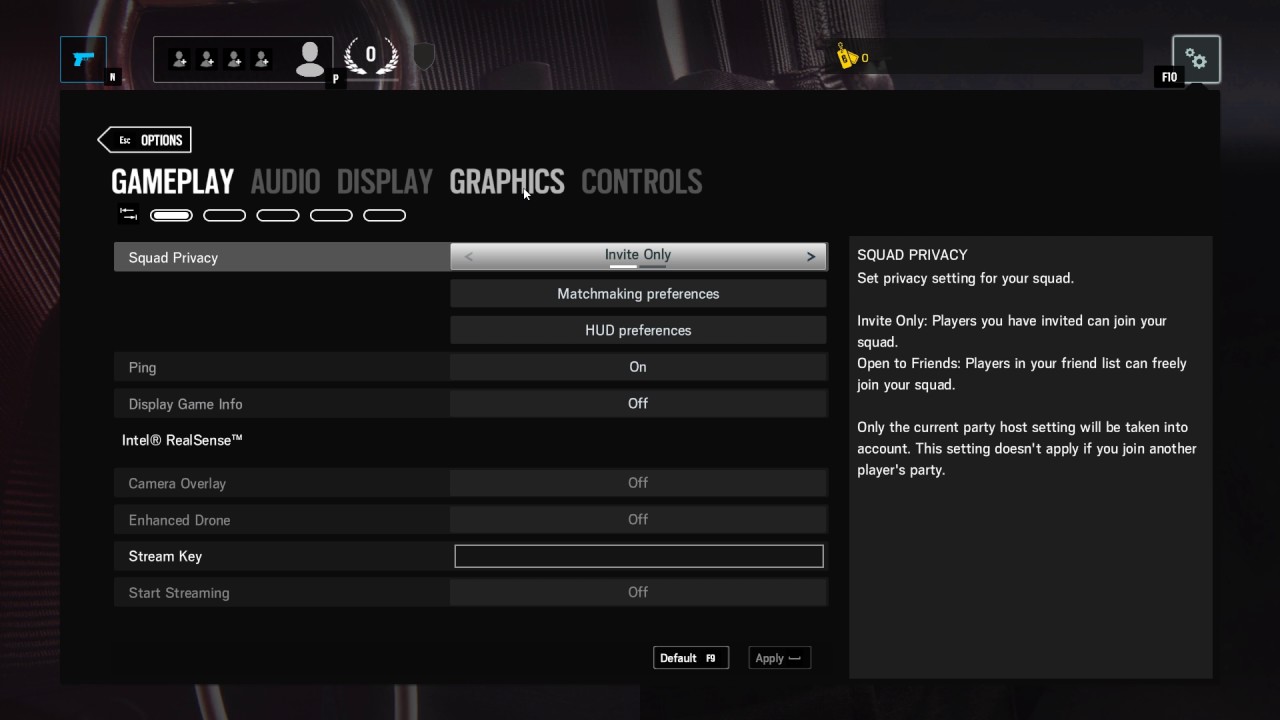Viewport: 1280px width, 720px height.
Task: Click the Default button
Action: (691, 658)
